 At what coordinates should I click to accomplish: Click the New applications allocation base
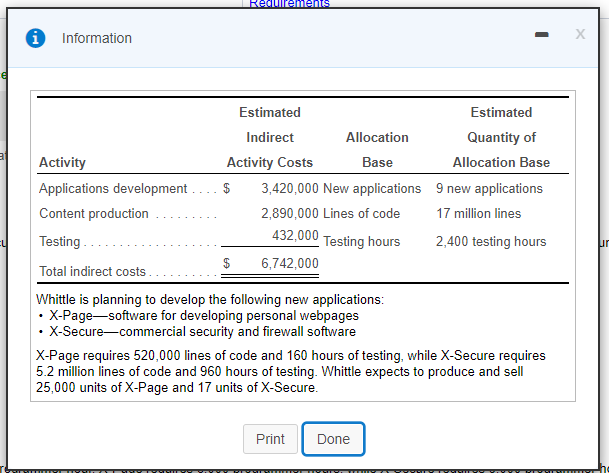pyautogui.click(x=372, y=188)
